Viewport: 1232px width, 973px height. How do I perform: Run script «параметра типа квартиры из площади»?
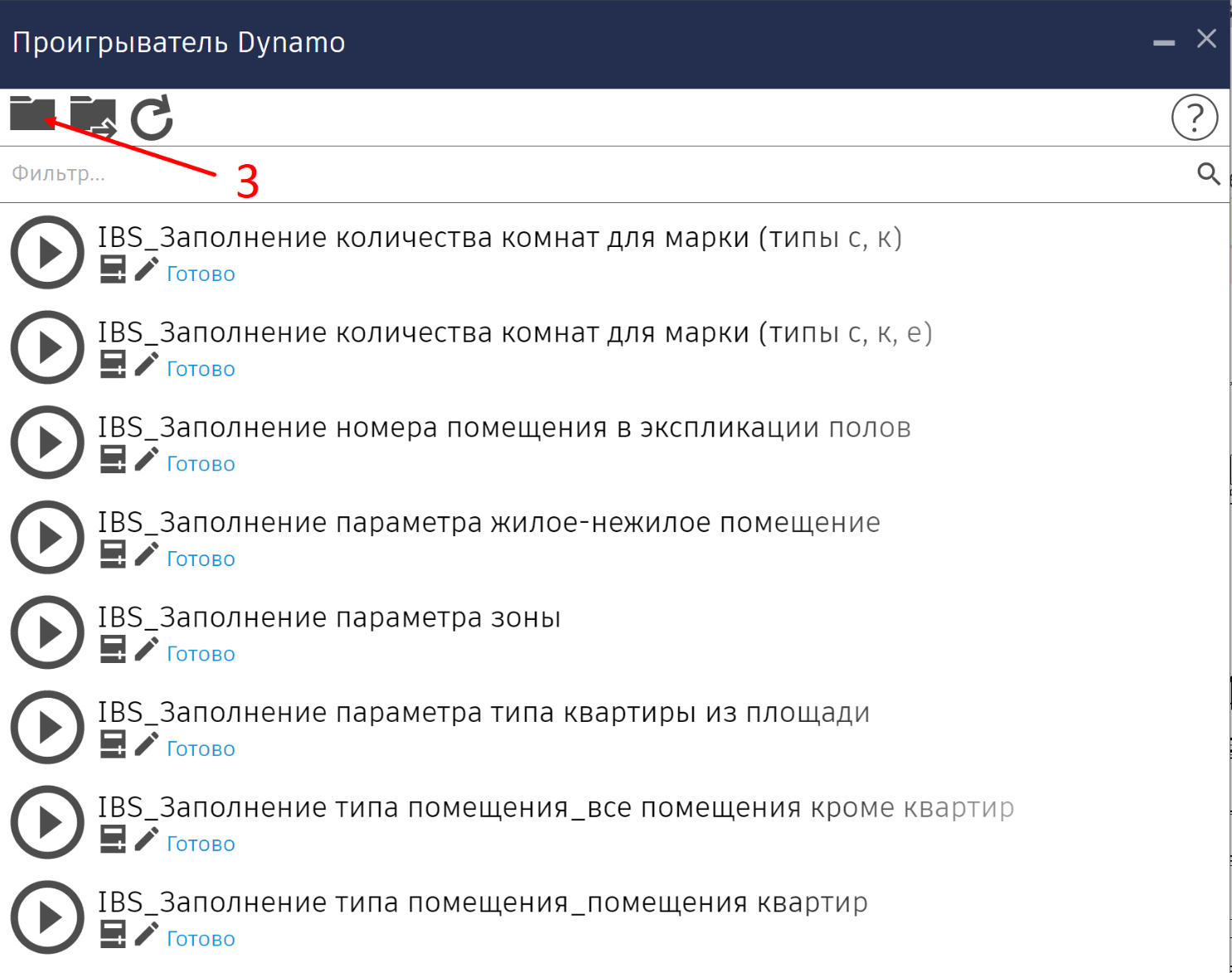47,727
